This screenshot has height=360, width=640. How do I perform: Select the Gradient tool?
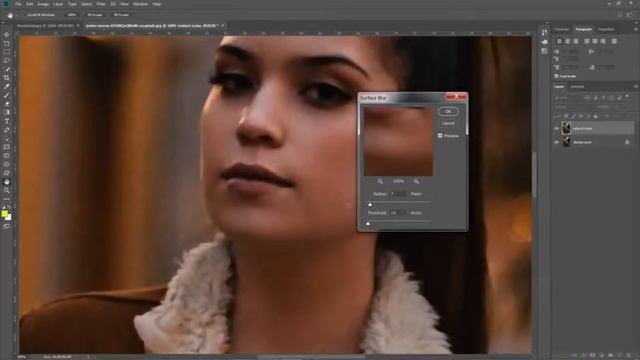tap(7, 112)
